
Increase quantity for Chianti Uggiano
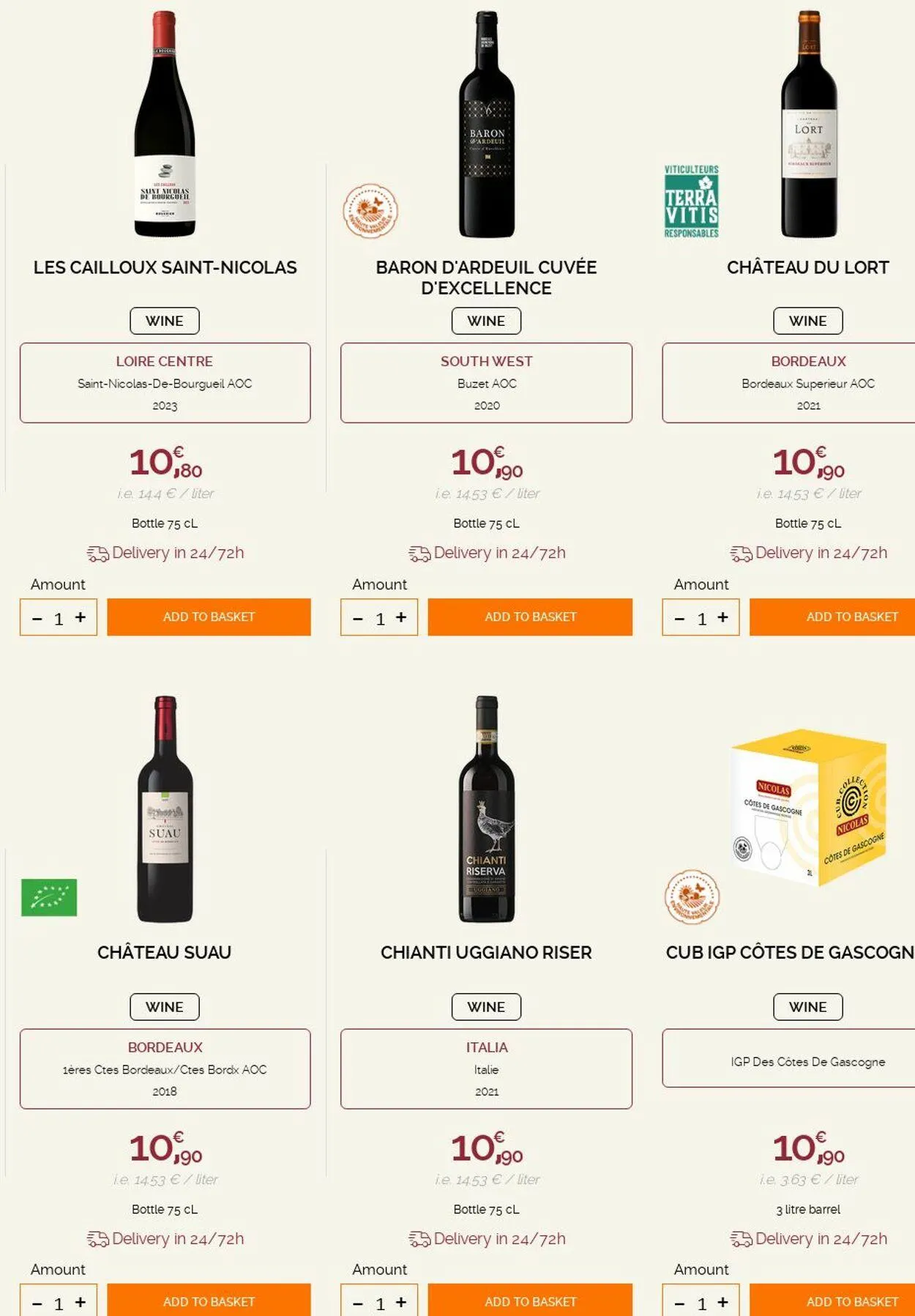(x=401, y=1302)
